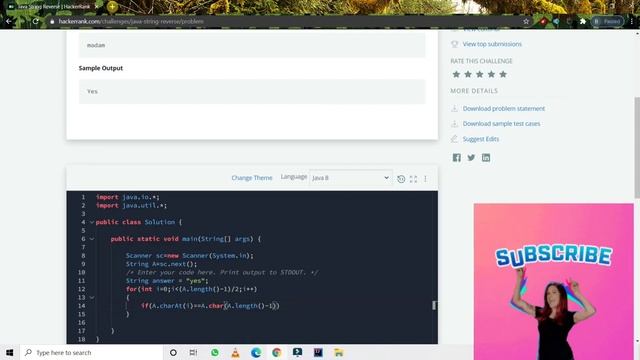Open the Suggest Edits link

(481, 139)
